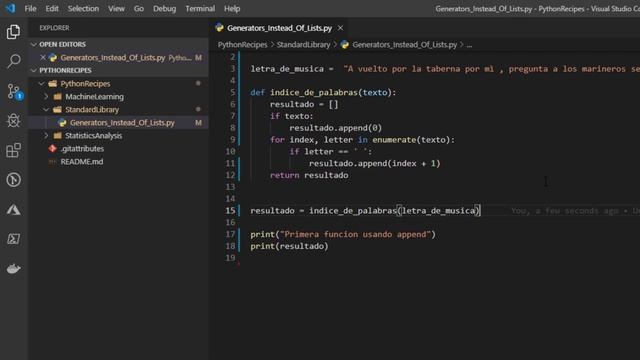The width and height of the screenshot is (640, 360).
Task: Click 'resultado = []' on line 6
Action: point(304,104)
